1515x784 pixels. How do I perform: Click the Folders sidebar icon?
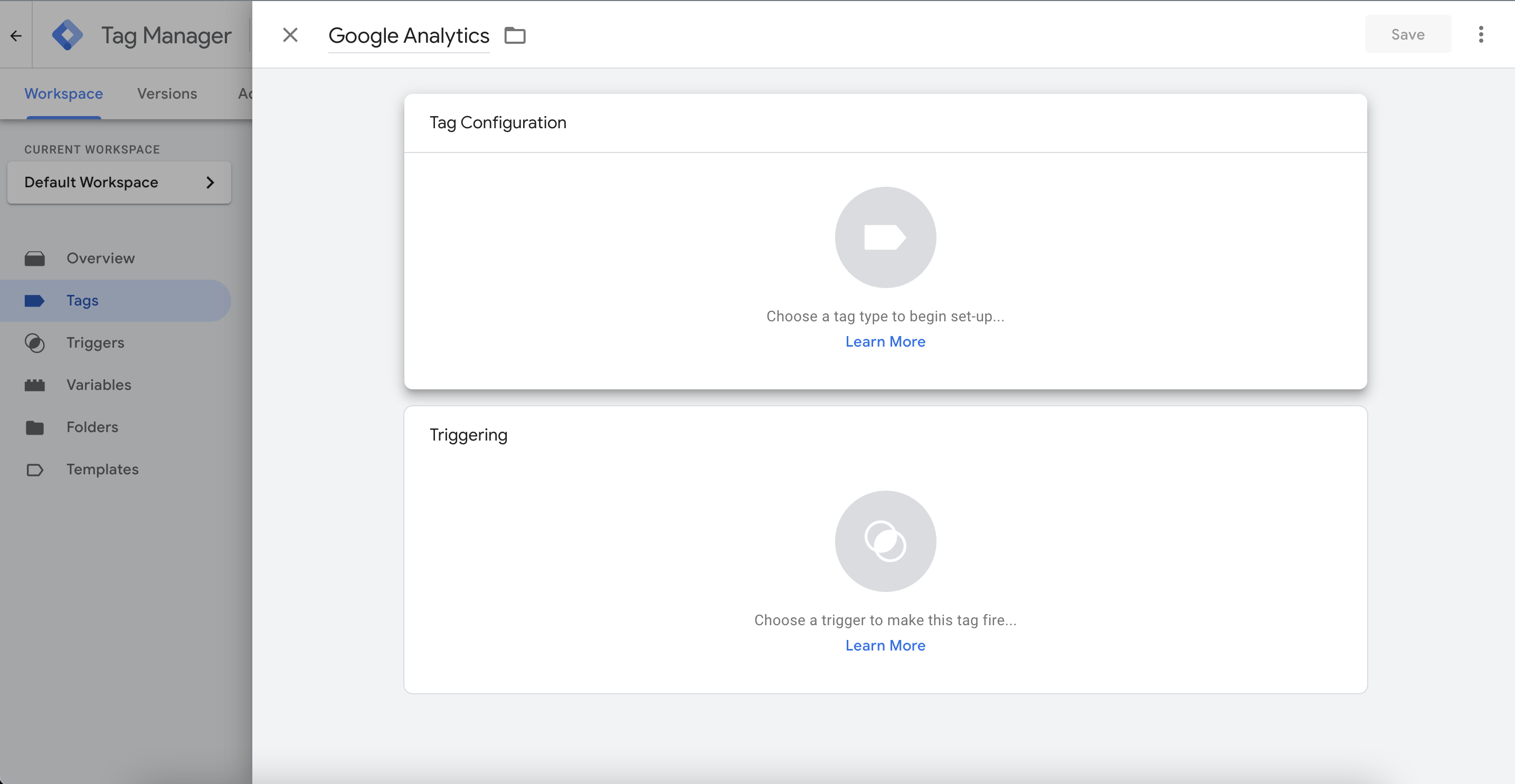pyautogui.click(x=35, y=426)
